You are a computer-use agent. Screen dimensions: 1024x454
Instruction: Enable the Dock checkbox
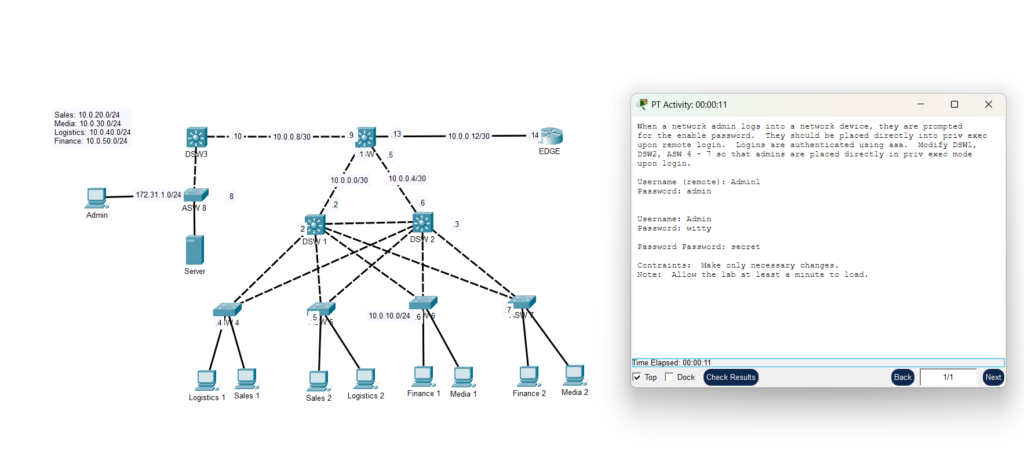coord(669,377)
